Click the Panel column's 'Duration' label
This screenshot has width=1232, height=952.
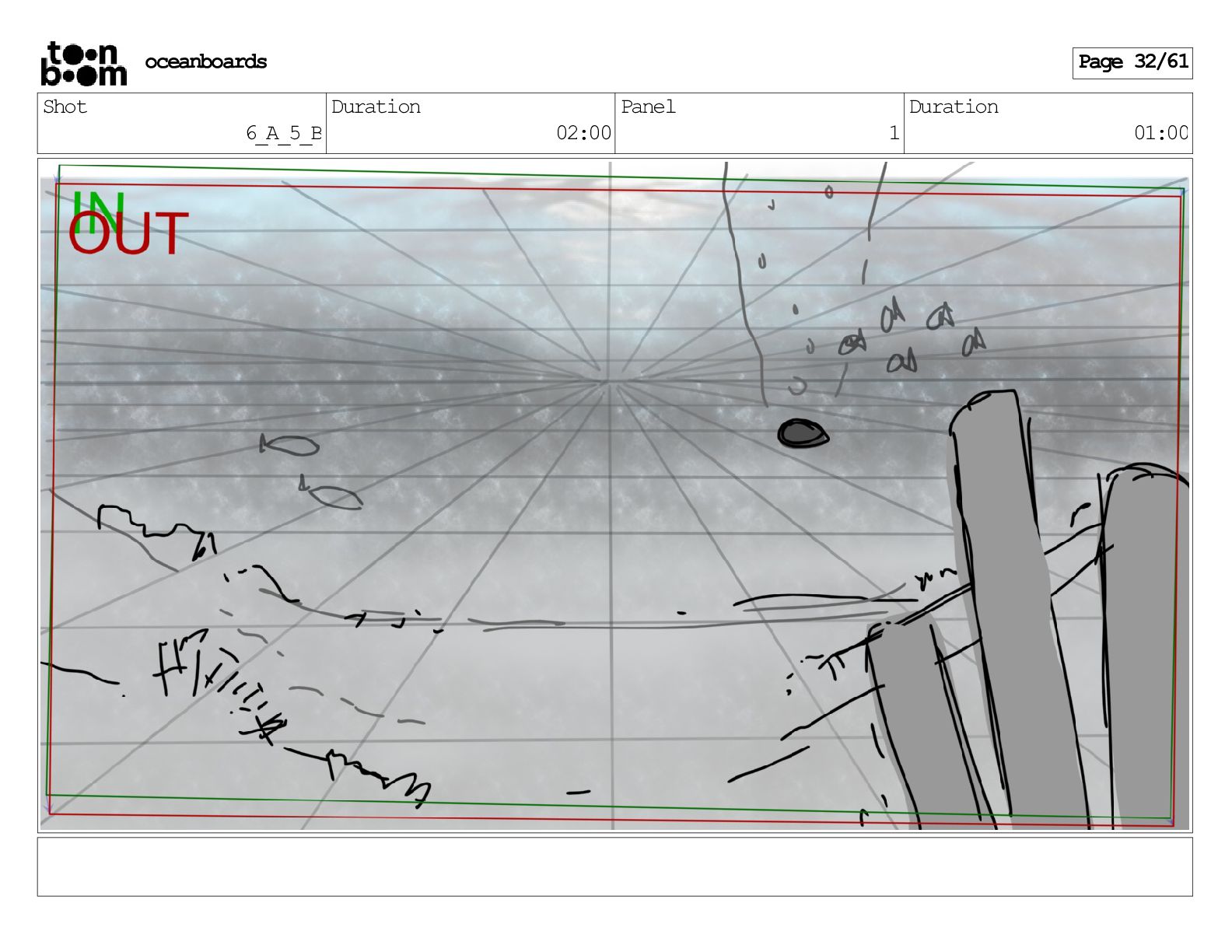tap(954, 107)
